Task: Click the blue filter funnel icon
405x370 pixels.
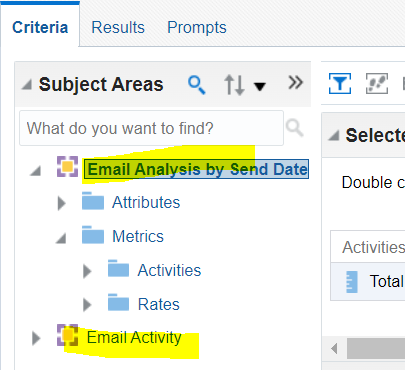Action: tap(340, 83)
